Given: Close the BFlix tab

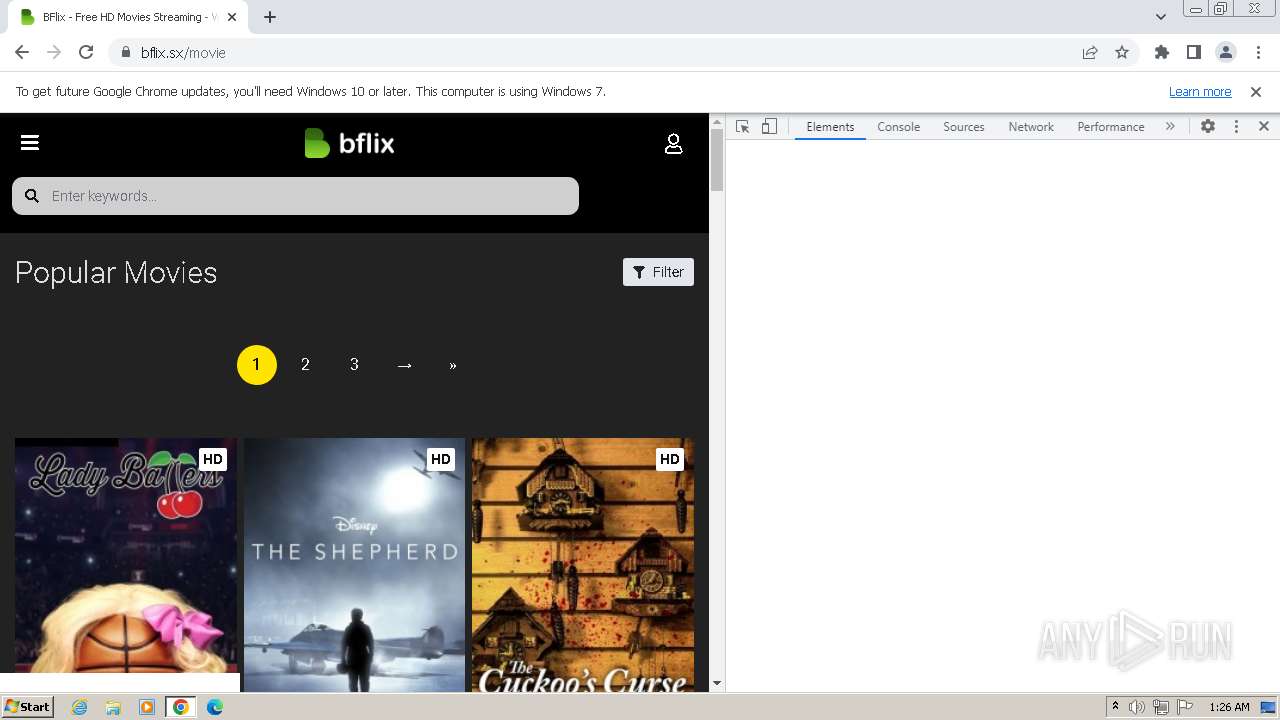Looking at the screenshot, I should pos(232,17).
